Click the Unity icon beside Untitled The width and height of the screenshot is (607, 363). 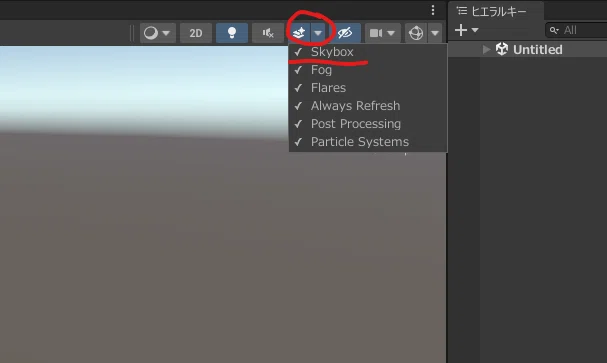(502, 49)
